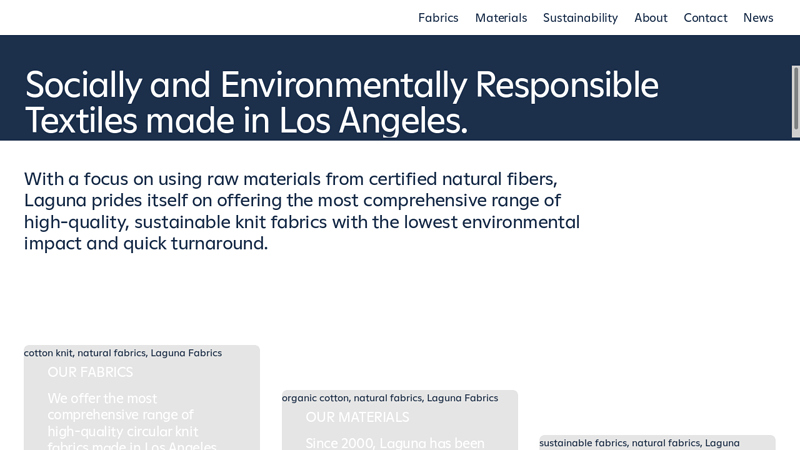Click the intro paragraph about certified natural fibers
The width and height of the screenshot is (800, 450).
[x=302, y=211]
